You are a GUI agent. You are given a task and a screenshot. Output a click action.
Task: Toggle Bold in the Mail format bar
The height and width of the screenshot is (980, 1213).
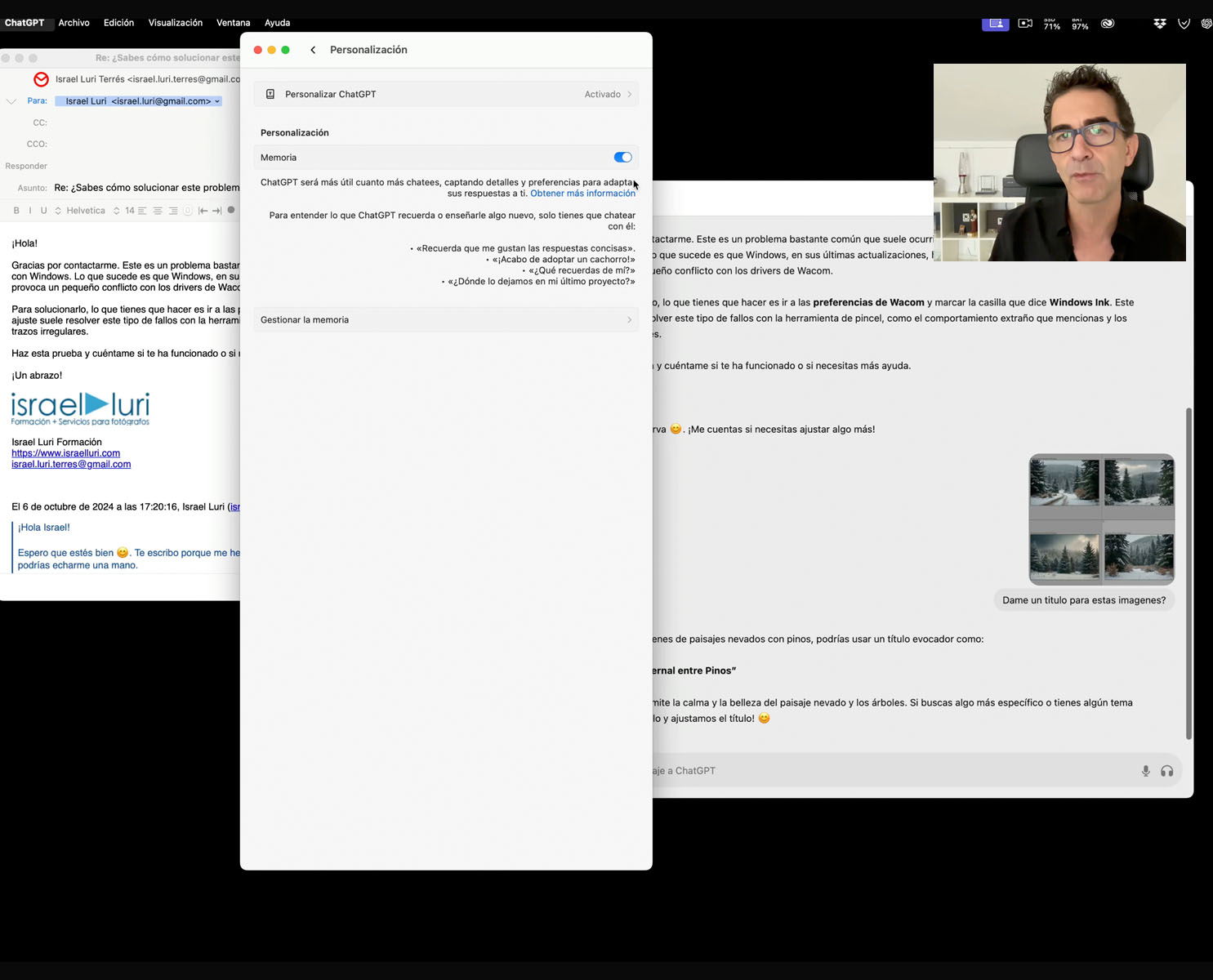point(16,211)
